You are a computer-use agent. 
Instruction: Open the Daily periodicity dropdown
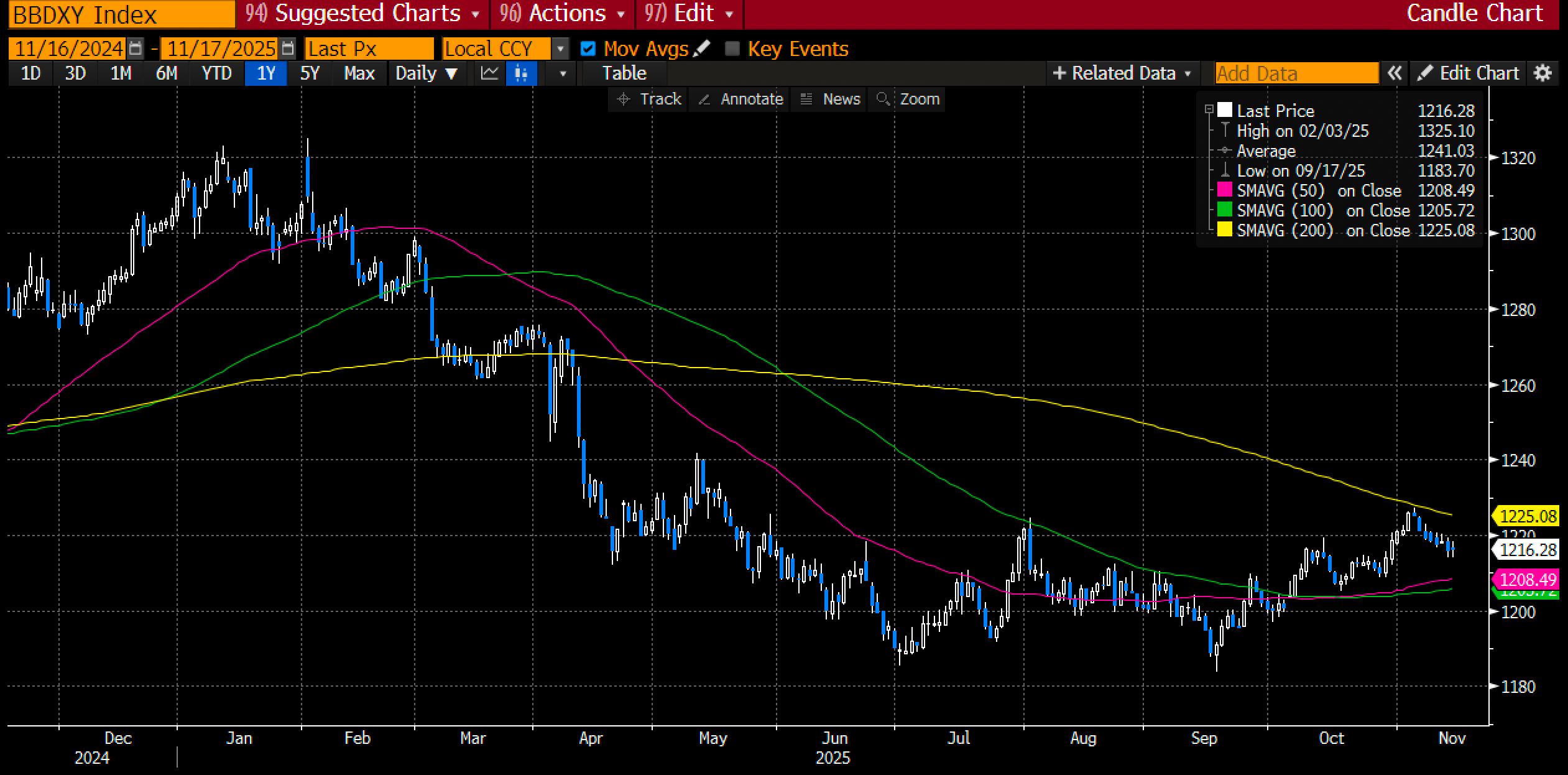click(x=427, y=73)
